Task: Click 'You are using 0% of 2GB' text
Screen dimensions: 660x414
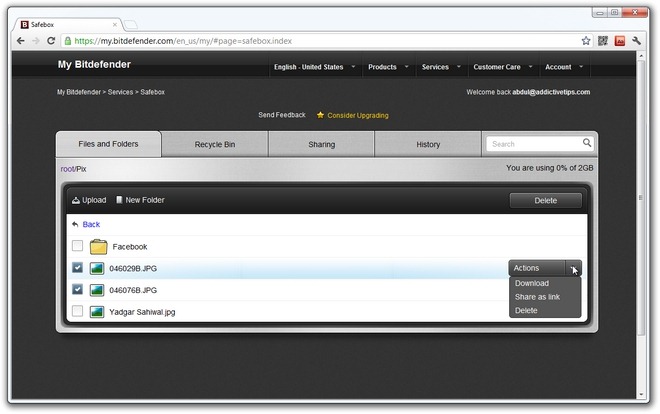Action: 550,168
